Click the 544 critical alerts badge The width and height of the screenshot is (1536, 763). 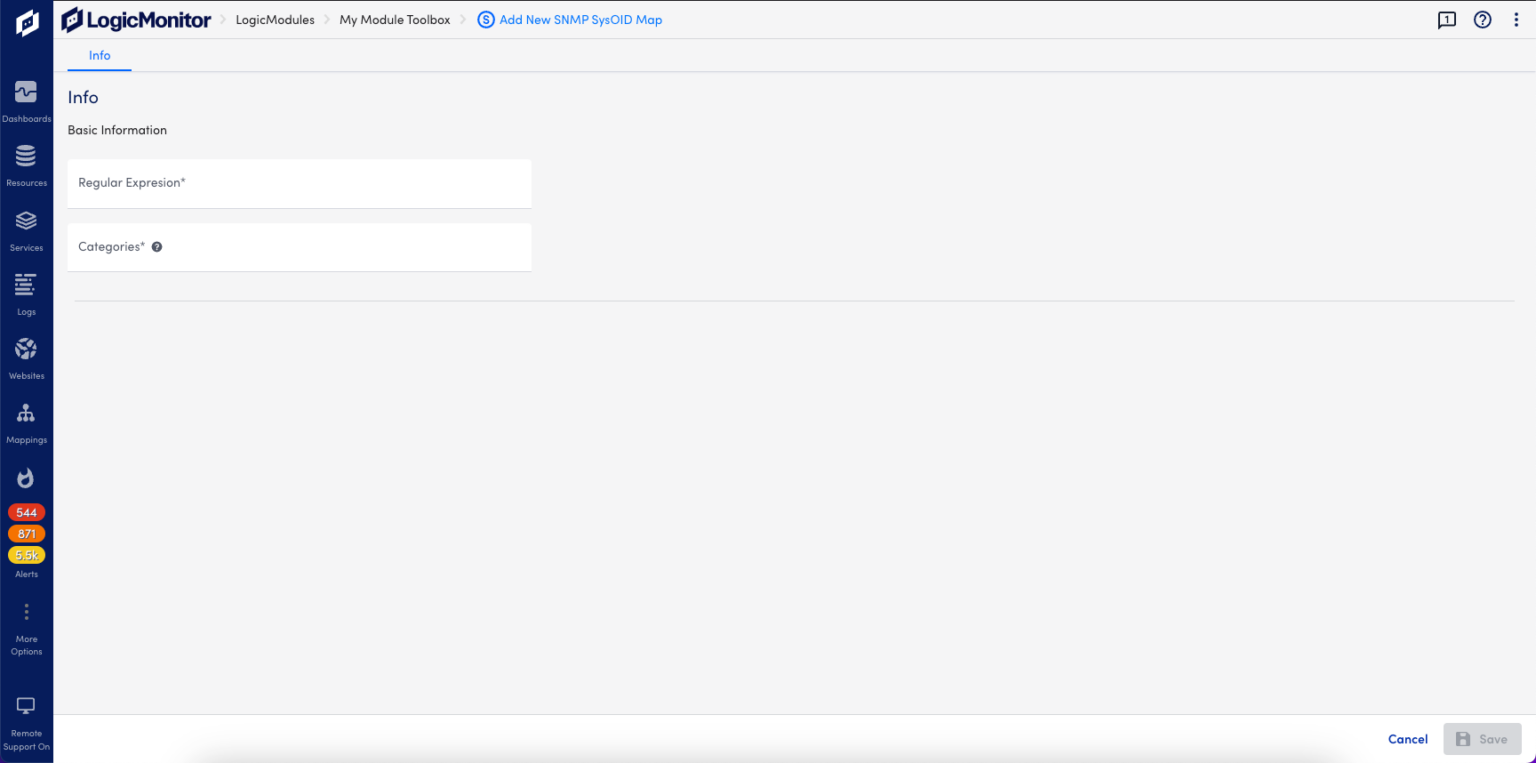pyautogui.click(x=26, y=512)
